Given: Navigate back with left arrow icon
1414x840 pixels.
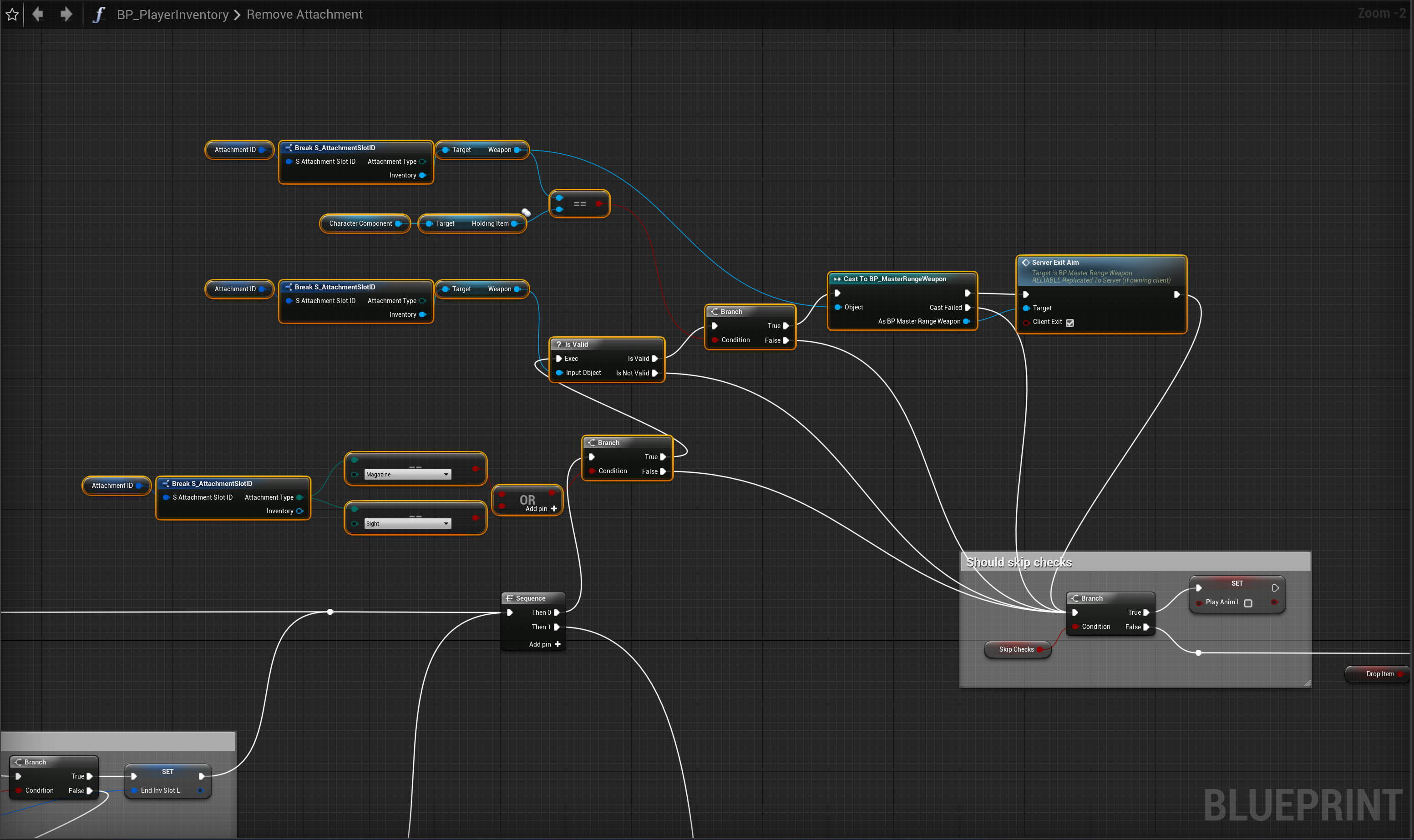Looking at the screenshot, I should coord(38,14).
